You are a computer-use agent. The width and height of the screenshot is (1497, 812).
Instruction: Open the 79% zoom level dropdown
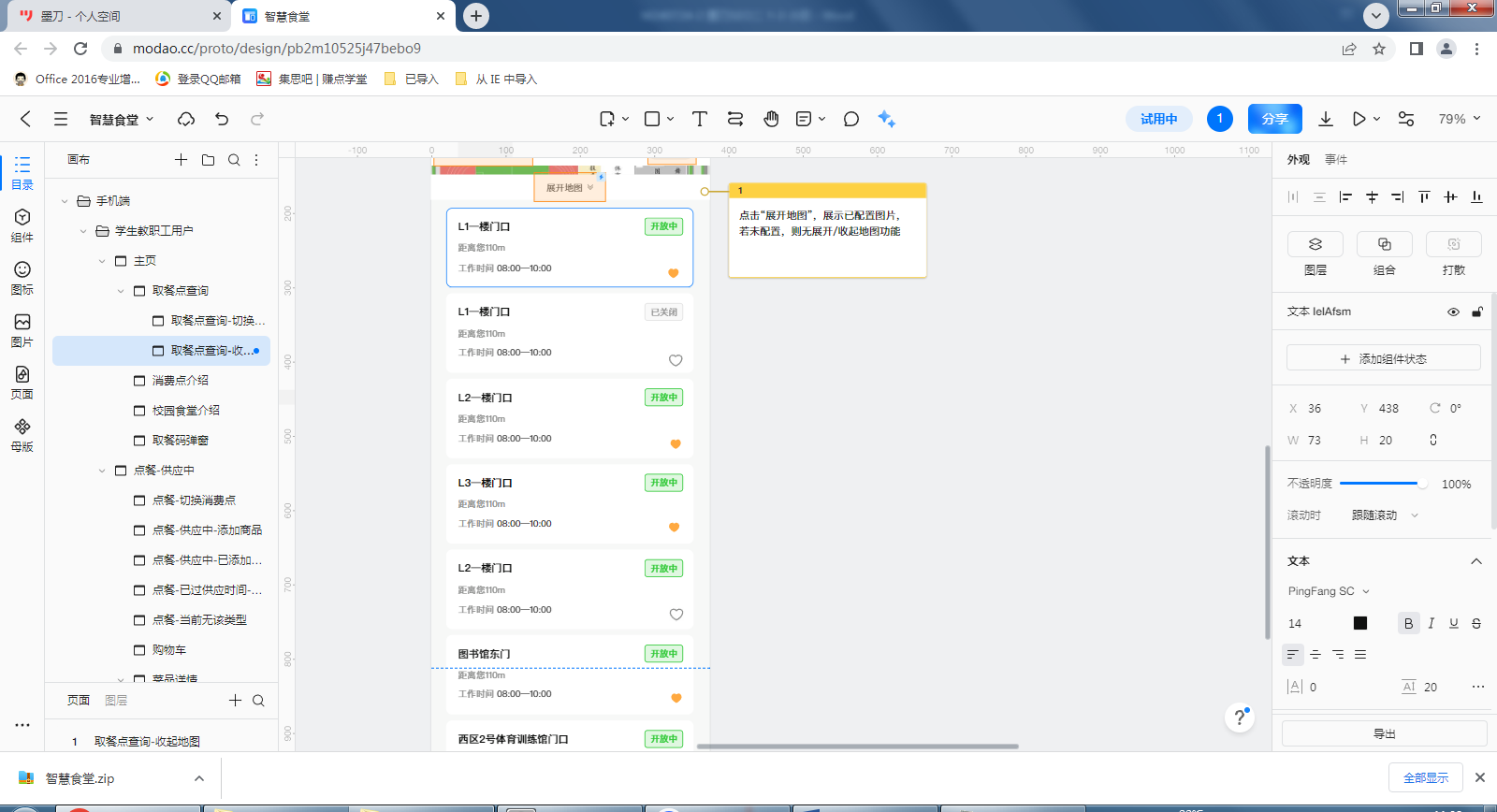pyautogui.click(x=1460, y=119)
